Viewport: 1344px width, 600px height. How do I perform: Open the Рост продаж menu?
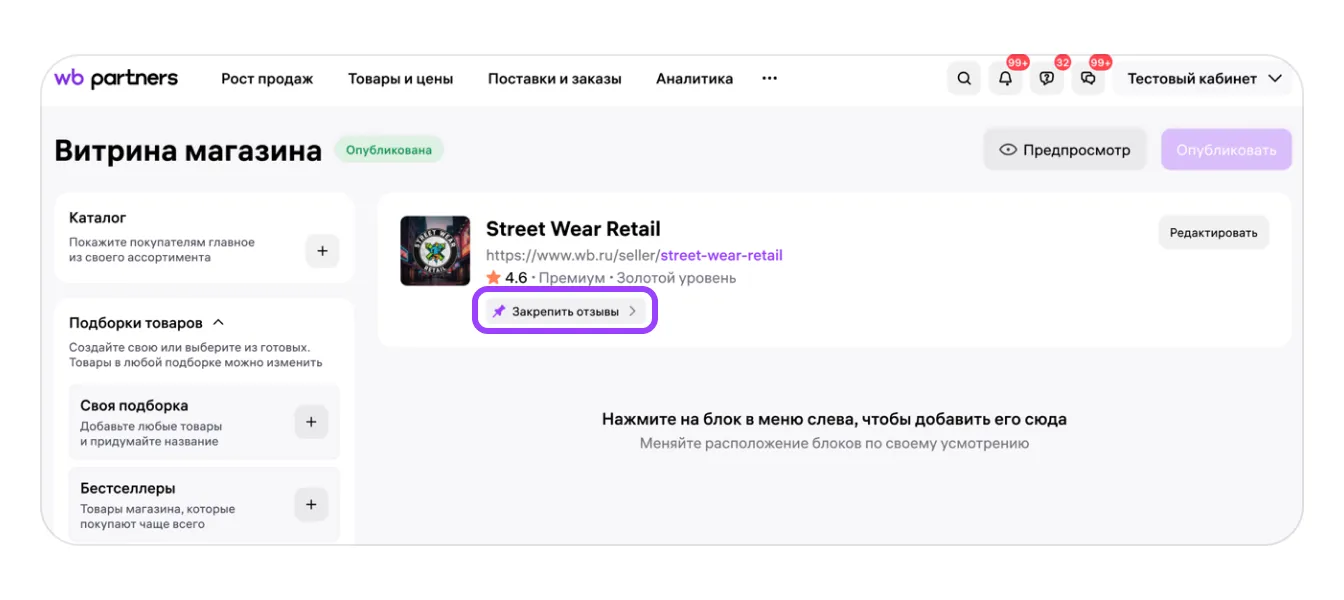(x=267, y=79)
